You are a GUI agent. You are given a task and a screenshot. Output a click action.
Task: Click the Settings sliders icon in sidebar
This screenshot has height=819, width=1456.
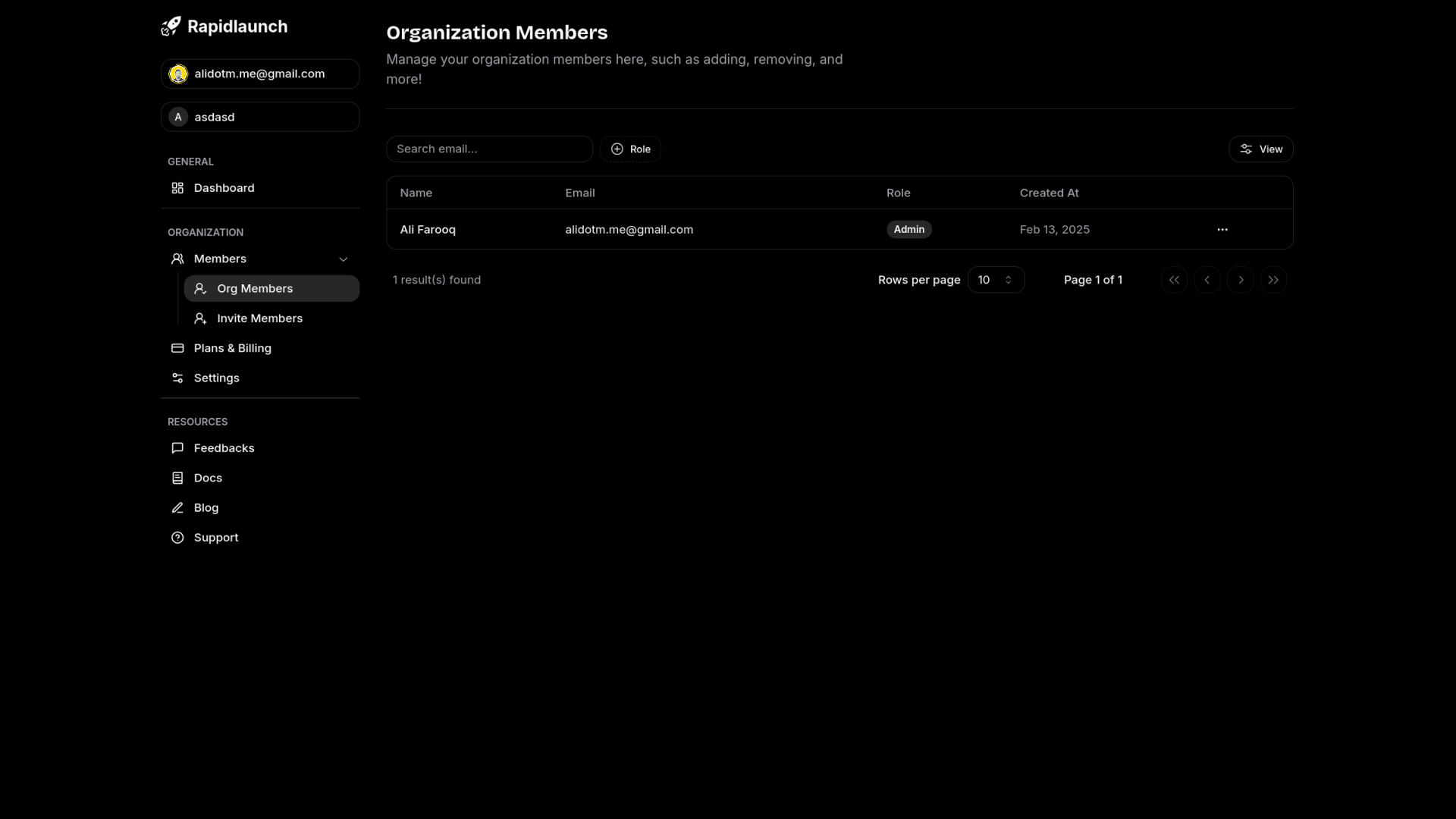177,378
